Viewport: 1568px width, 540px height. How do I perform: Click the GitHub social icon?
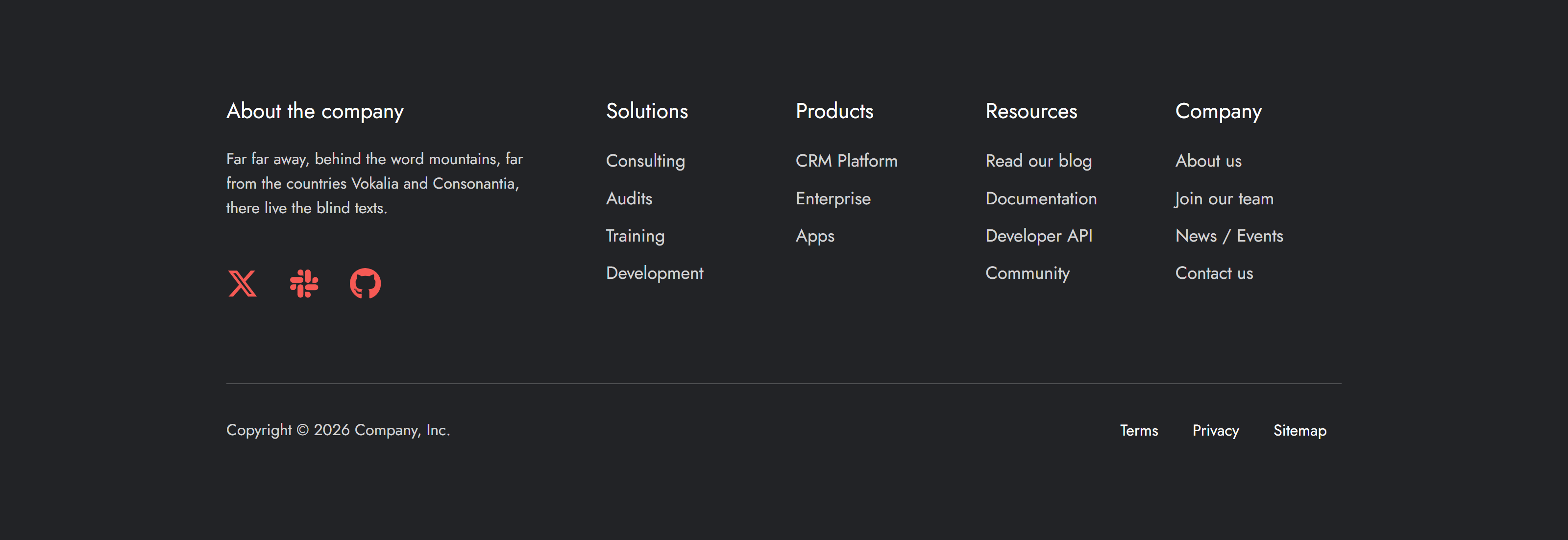coord(365,284)
